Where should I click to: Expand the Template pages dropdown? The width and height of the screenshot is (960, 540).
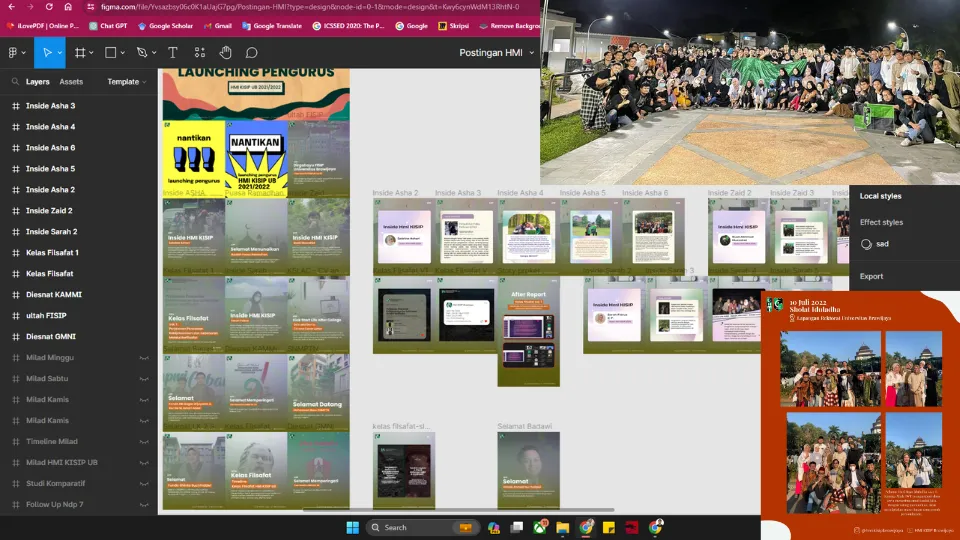tap(127, 82)
